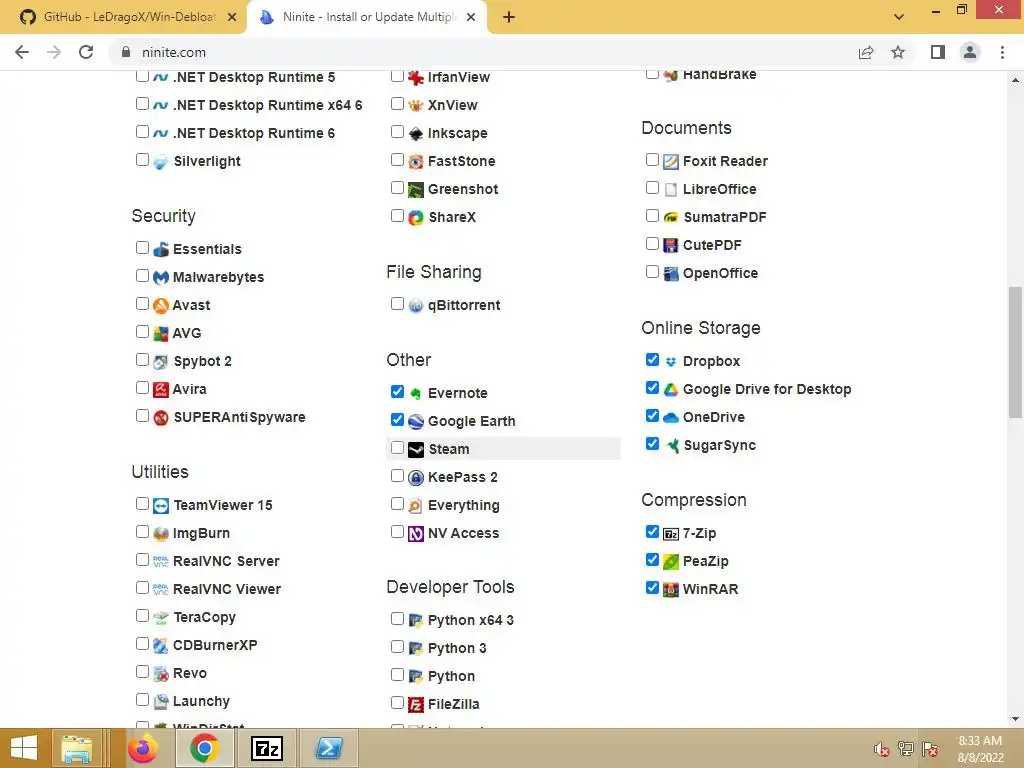This screenshot has height=768, width=1024.
Task: Click the KeePass 2 lock icon
Action: pos(416,478)
